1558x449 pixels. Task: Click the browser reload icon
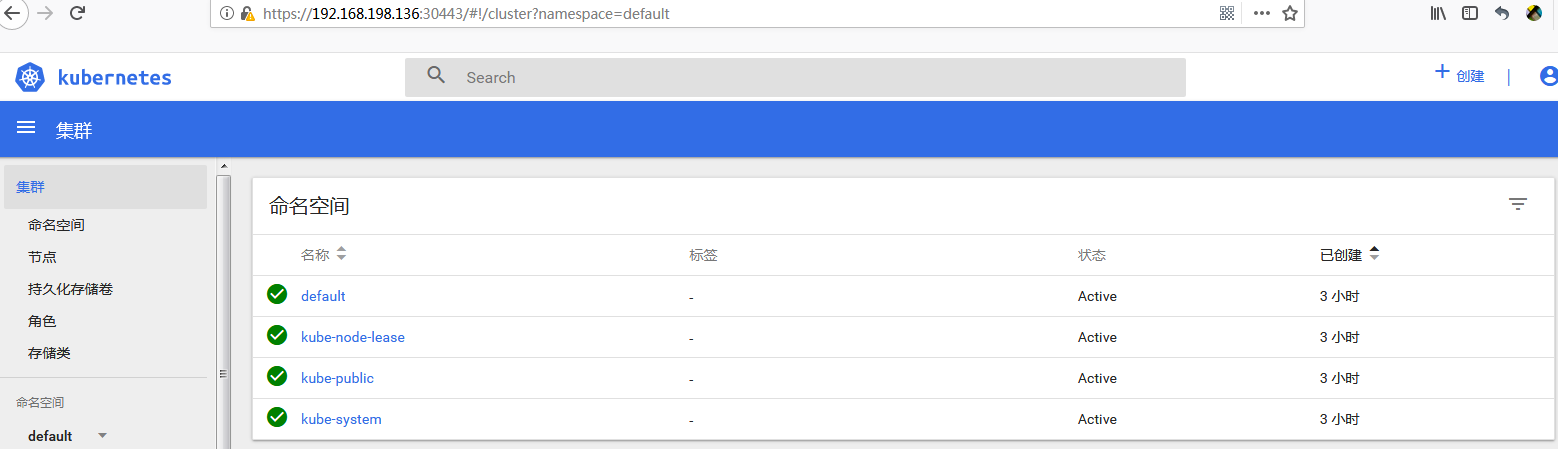[77, 13]
